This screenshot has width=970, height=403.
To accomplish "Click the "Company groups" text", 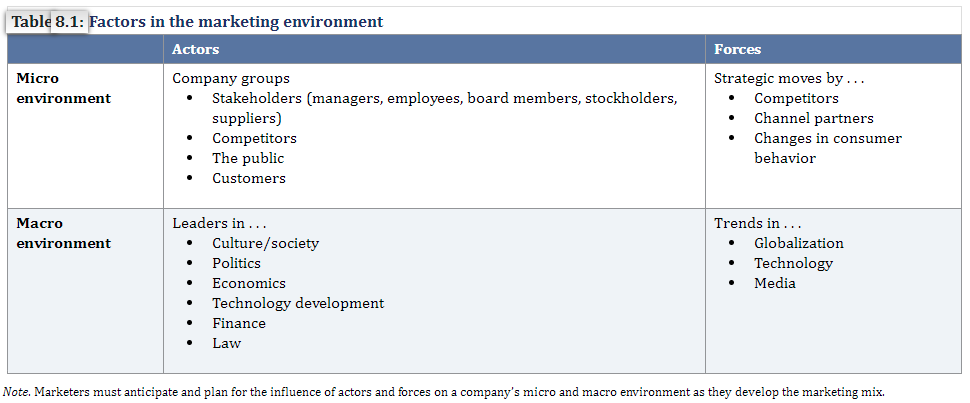I will coord(231,79).
